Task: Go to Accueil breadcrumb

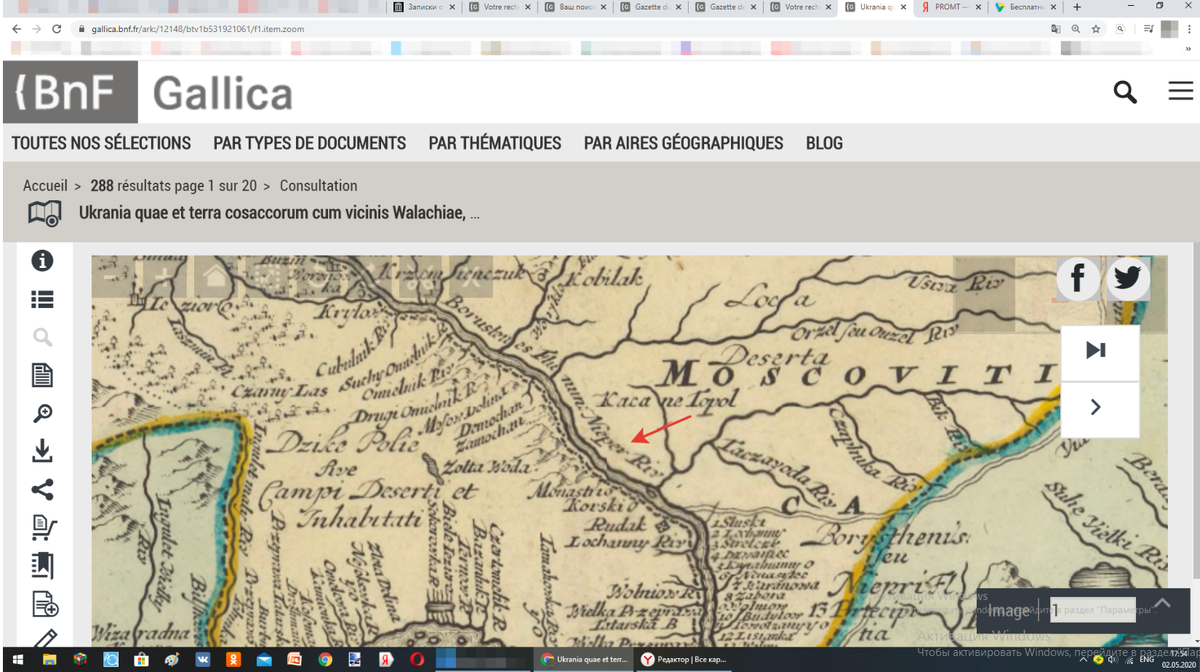Action: coord(45,186)
